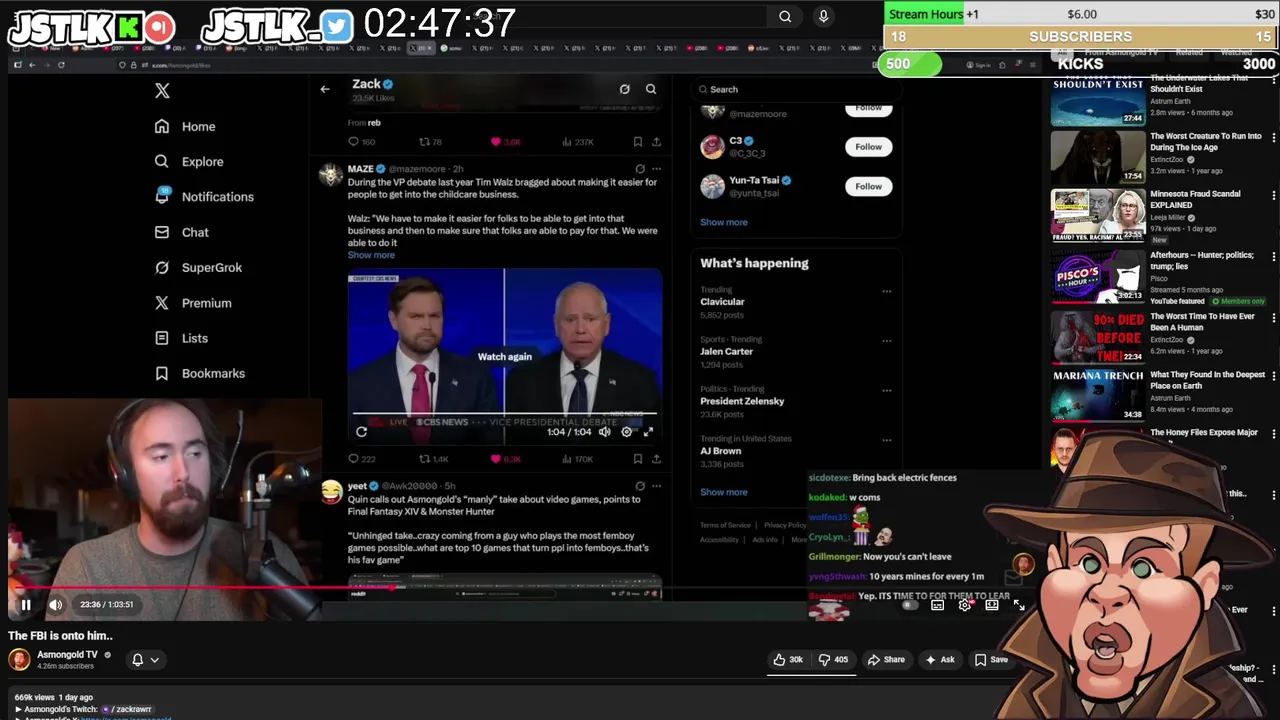Open options for the Jalen Carter trend
This screenshot has height=720, width=1280.
886,341
